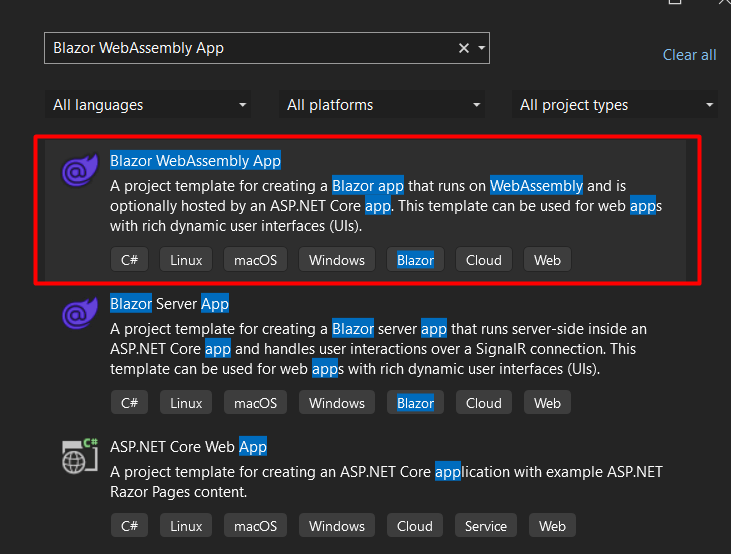The height and width of the screenshot is (554, 731).
Task: Click the Cloud tag under Blazor WebAssembly App
Action: point(483,260)
